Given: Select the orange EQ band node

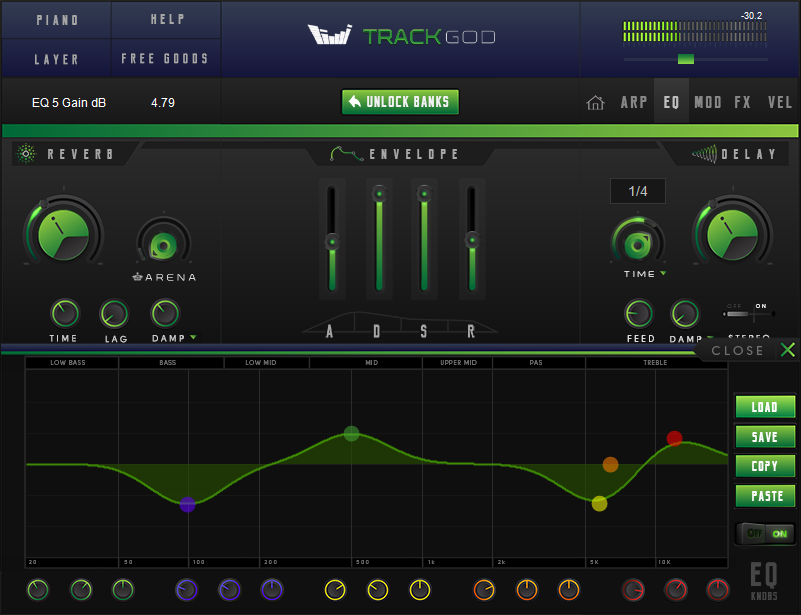Looking at the screenshot, I should [610, 464].
